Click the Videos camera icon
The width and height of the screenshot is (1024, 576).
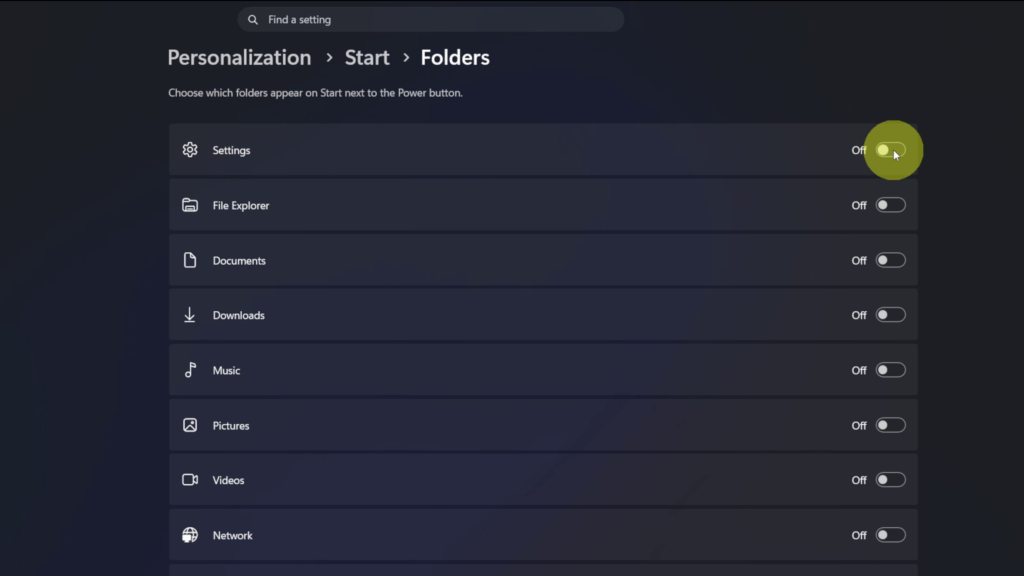click(x=190, y=480)
